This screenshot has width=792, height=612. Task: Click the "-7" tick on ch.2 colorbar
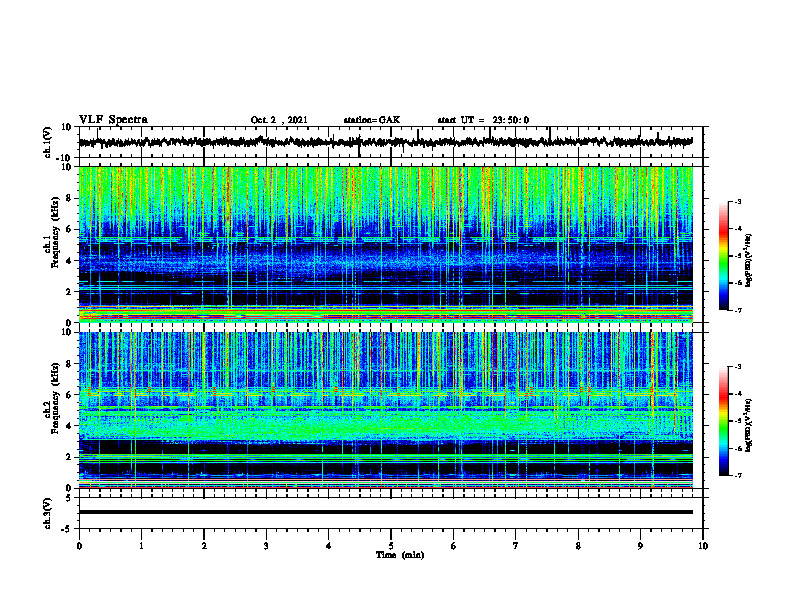click(x=737, y=475)
